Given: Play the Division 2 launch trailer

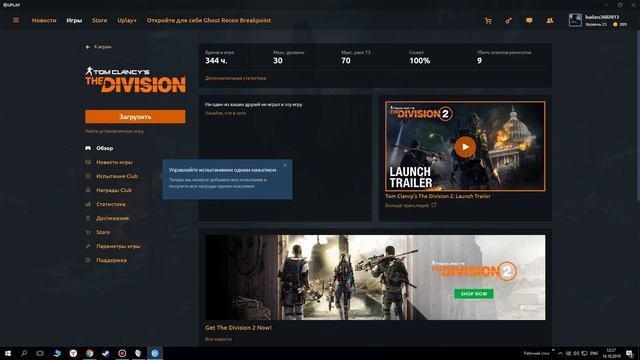Looking at the screenshot, I should [465, 147].
